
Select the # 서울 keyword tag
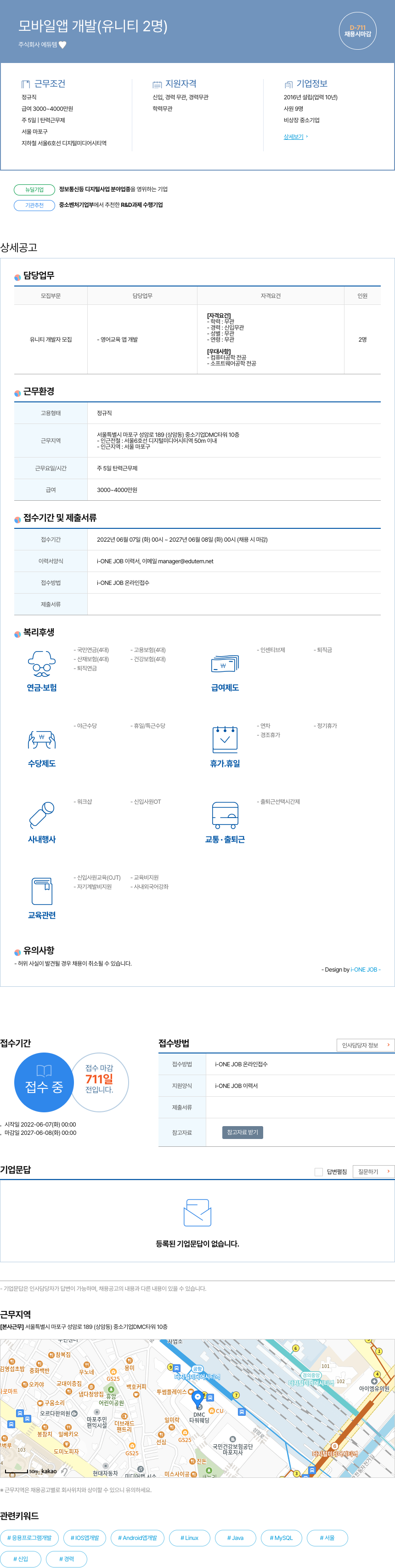click(327, 1538)
